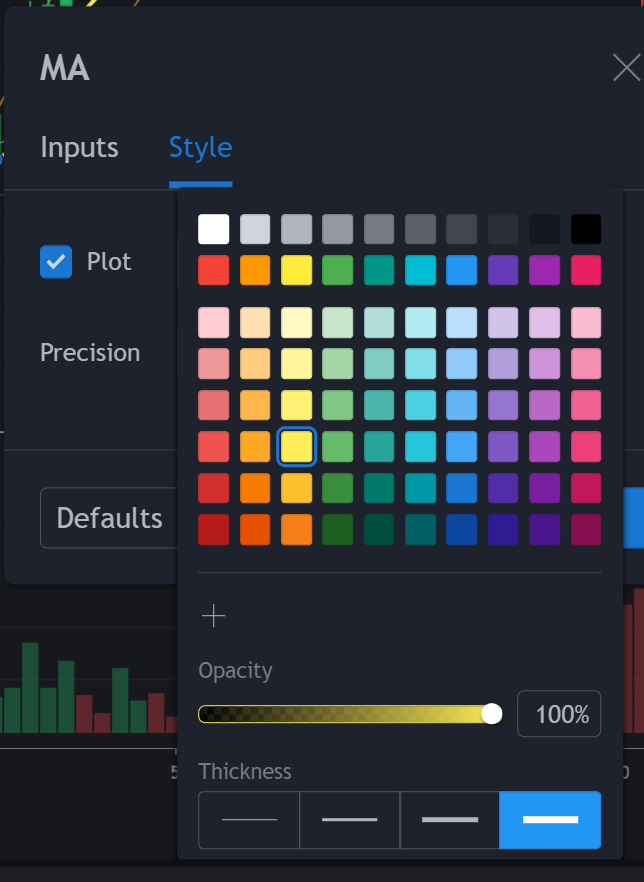This screenshot has width=644, height=882.
Task: Open the Defaults dropdown
Action: [x=109, y=518]
